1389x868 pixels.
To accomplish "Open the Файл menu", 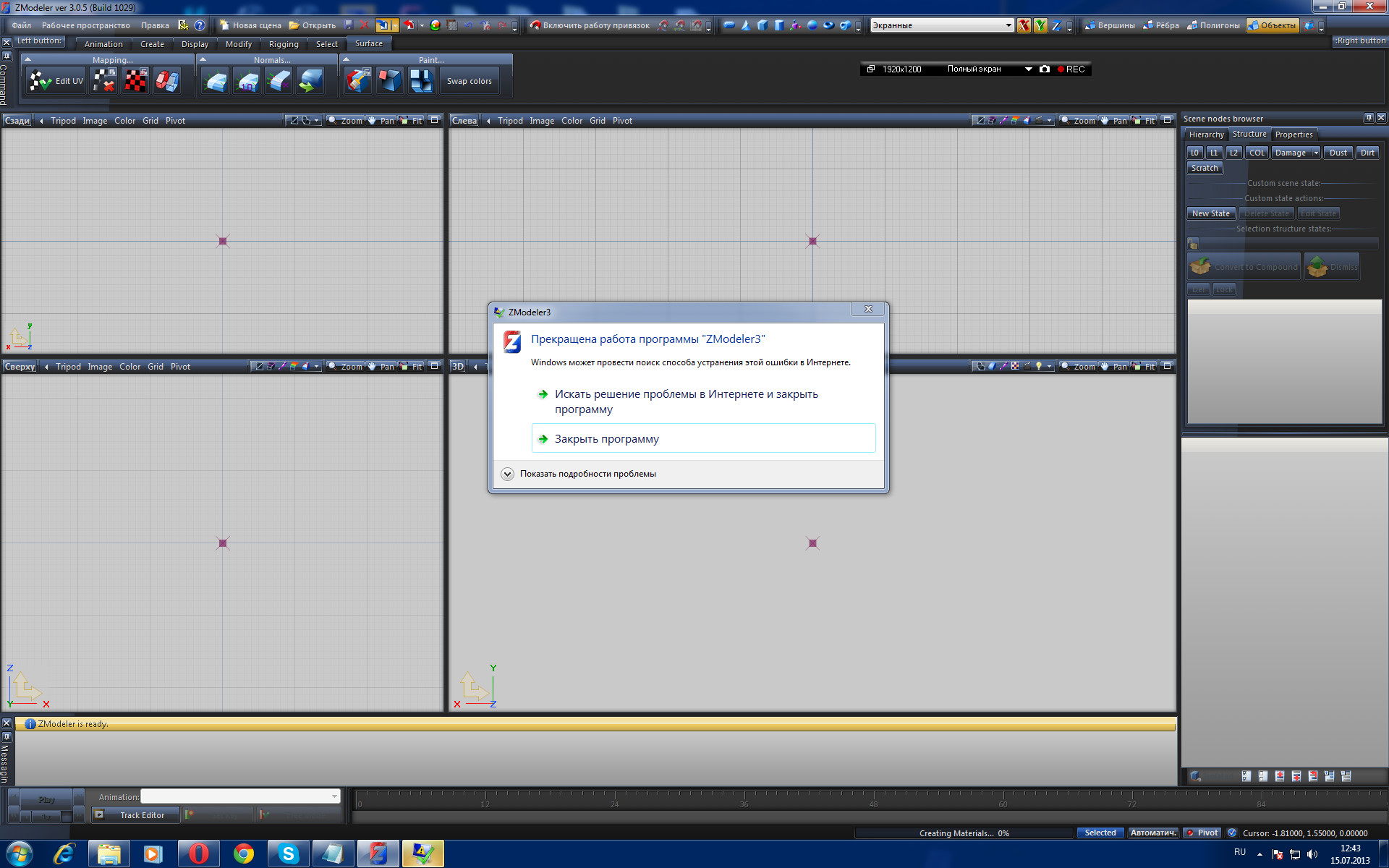I will point(22,25).
